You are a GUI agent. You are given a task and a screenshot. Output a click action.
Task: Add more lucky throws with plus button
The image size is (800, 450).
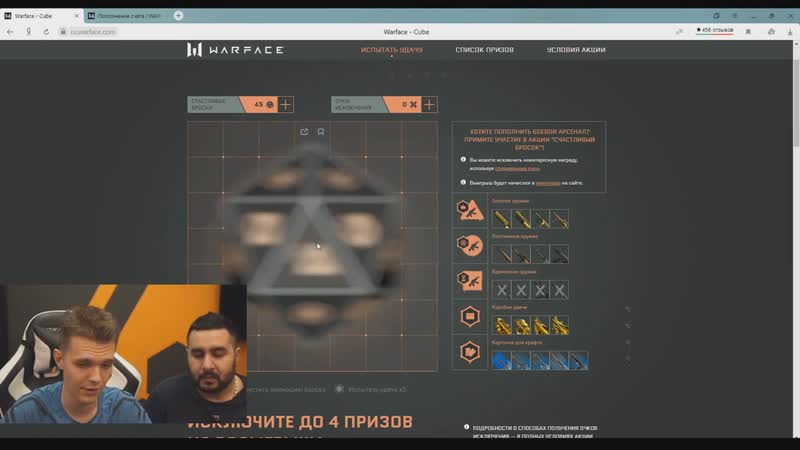click(x=286, y=105)
